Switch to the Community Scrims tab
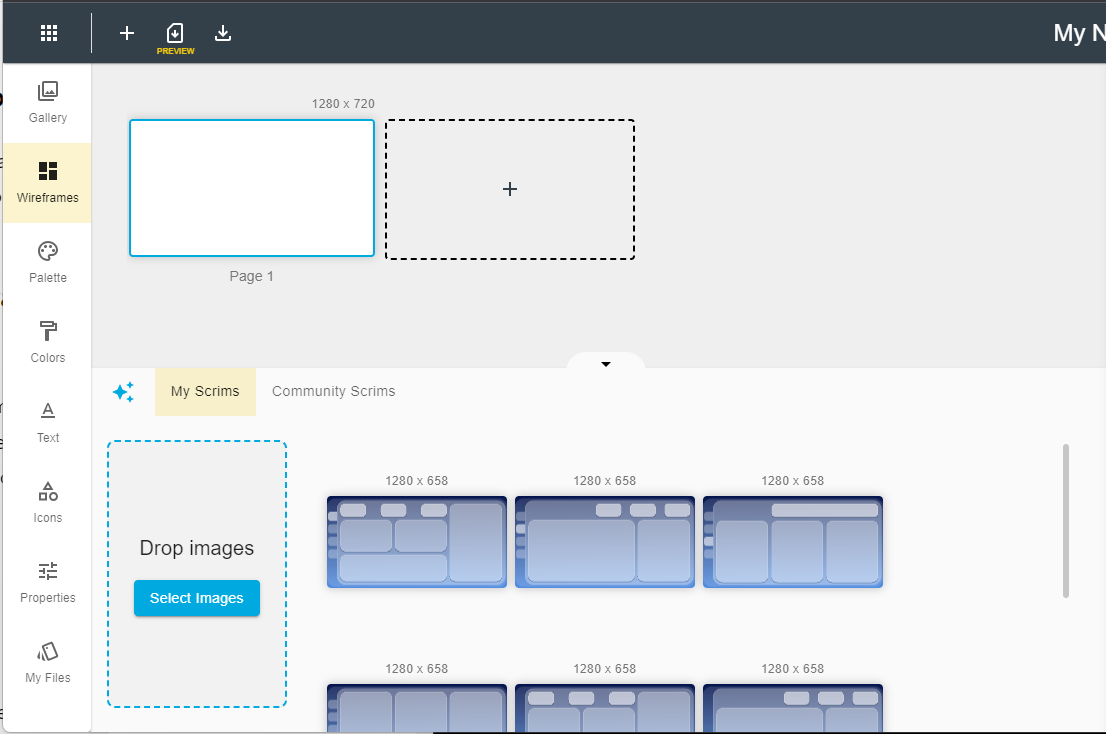1106x734 pixels. [x=333, y=391]
